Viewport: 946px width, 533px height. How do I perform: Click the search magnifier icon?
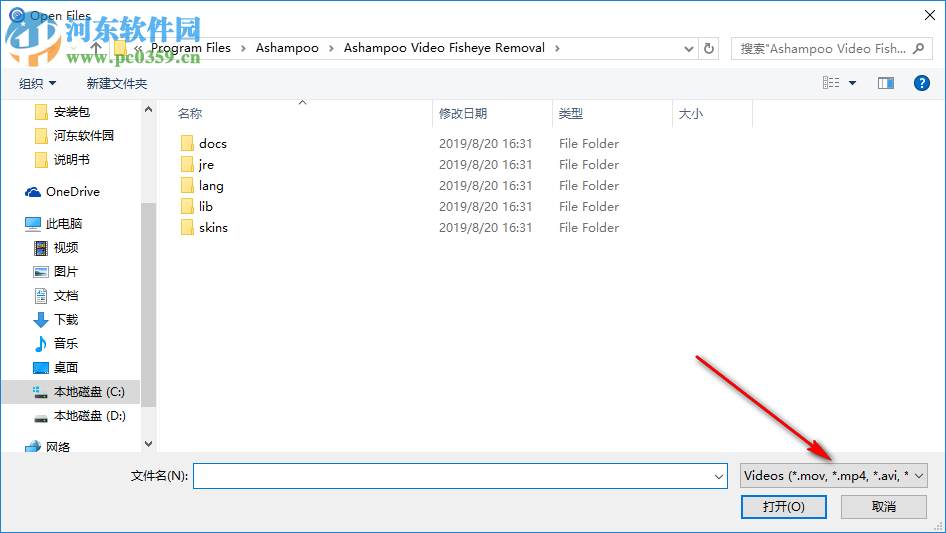(918, 48)
